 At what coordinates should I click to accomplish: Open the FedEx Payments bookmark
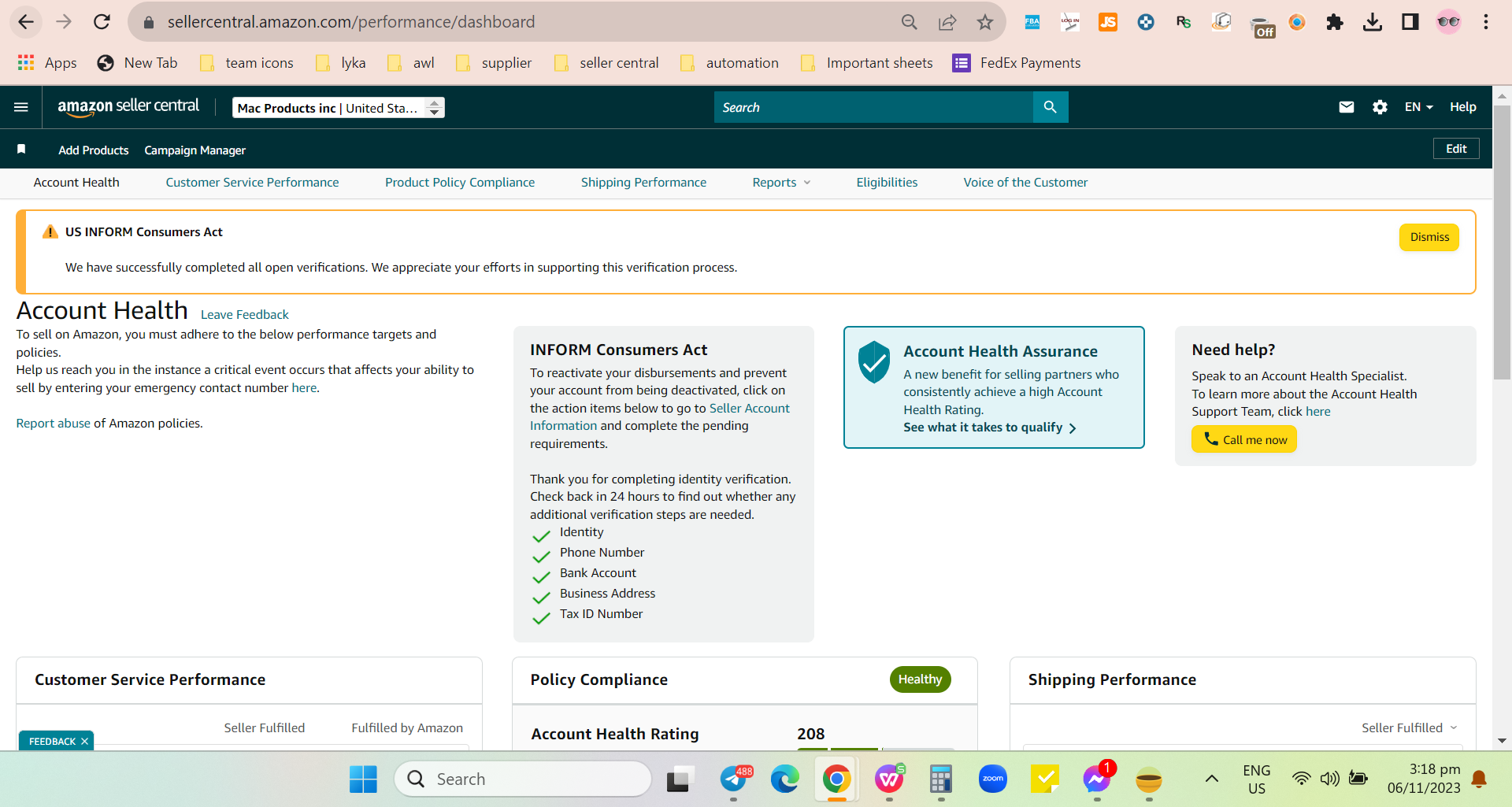(1017, 63)
